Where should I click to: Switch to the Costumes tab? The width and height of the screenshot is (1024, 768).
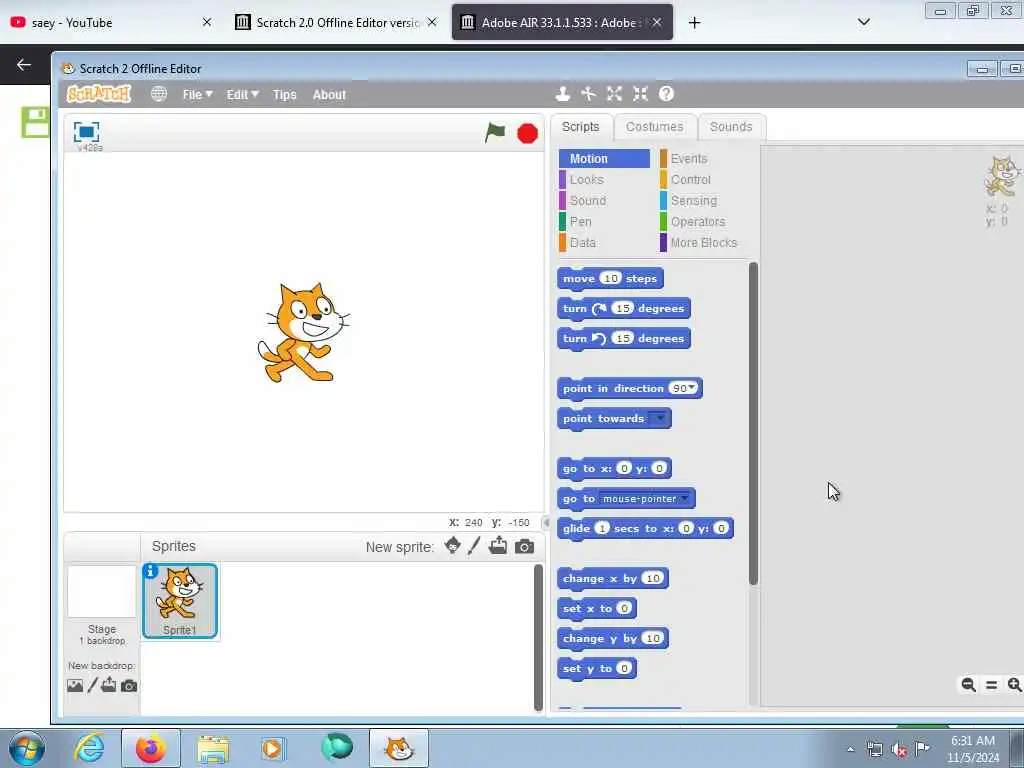pyautogui.click(x=654, y=127)
